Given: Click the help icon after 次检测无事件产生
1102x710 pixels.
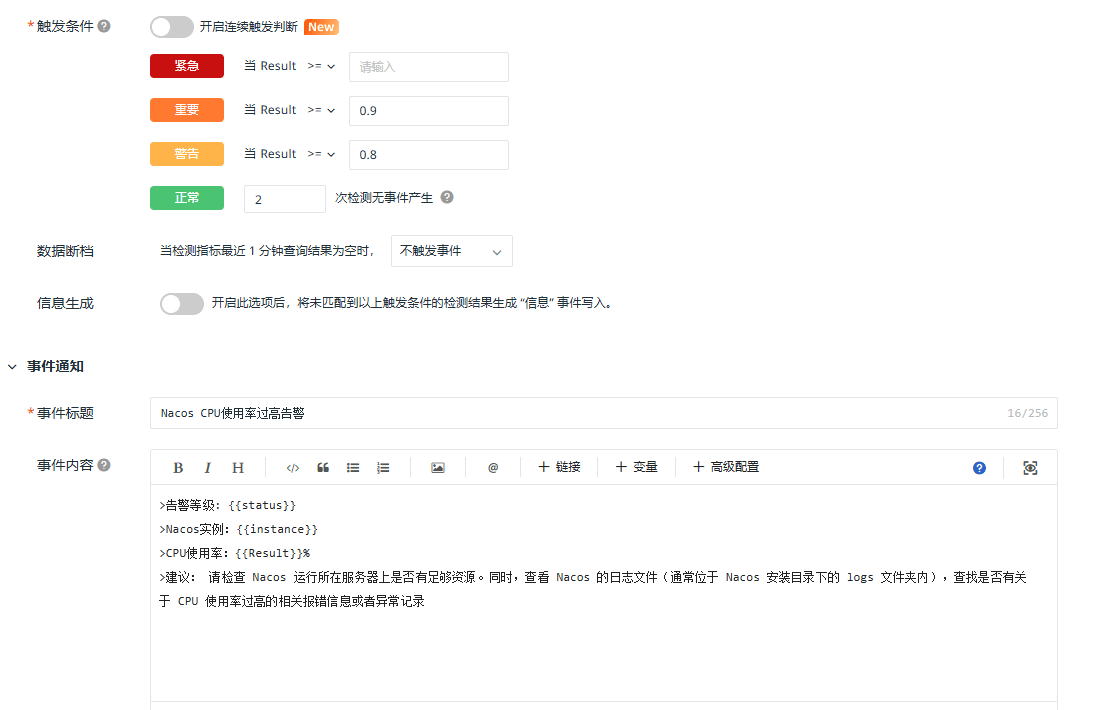Looking at the screenshot, I should tap(447, 198).
